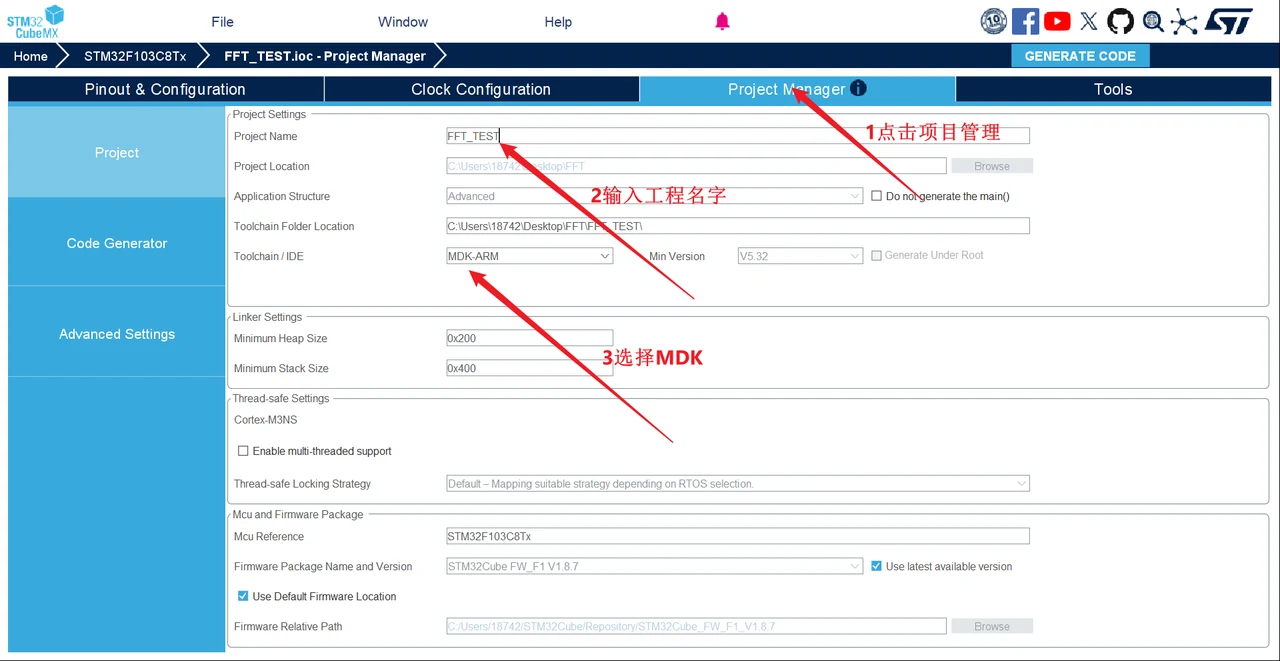Click Browse next to Project Location
The image size is (1280, 661).
[992, 166]
